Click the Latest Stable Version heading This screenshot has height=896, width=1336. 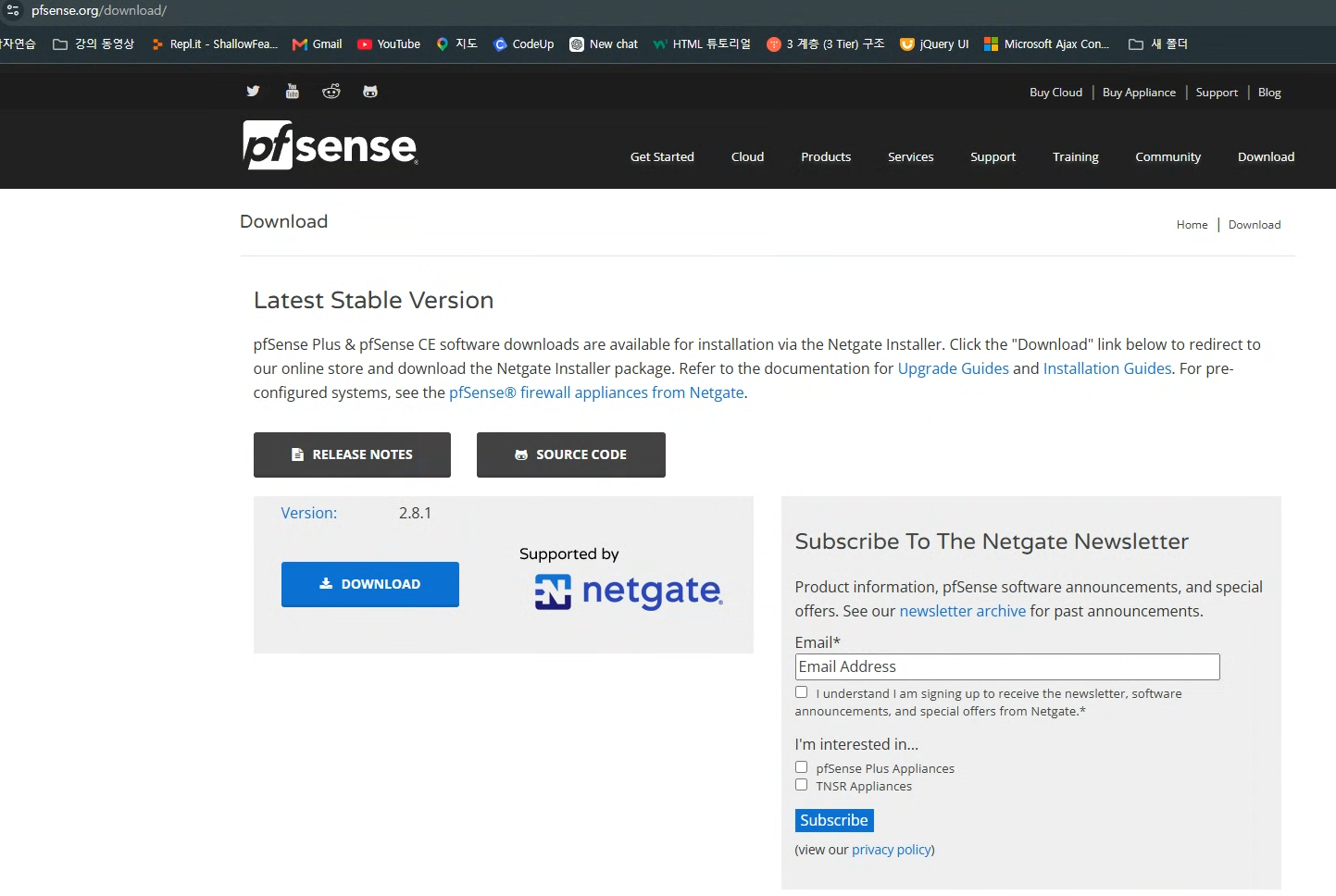click(x=373, y=300)
